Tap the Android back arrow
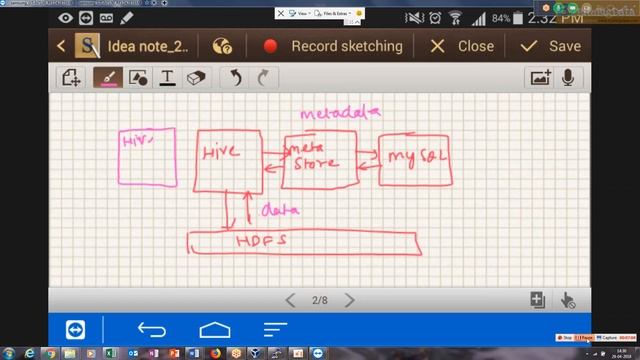Image resolution: width=640 pixels, height=360 pixels. pyautogui.click(x=152, y=330)
